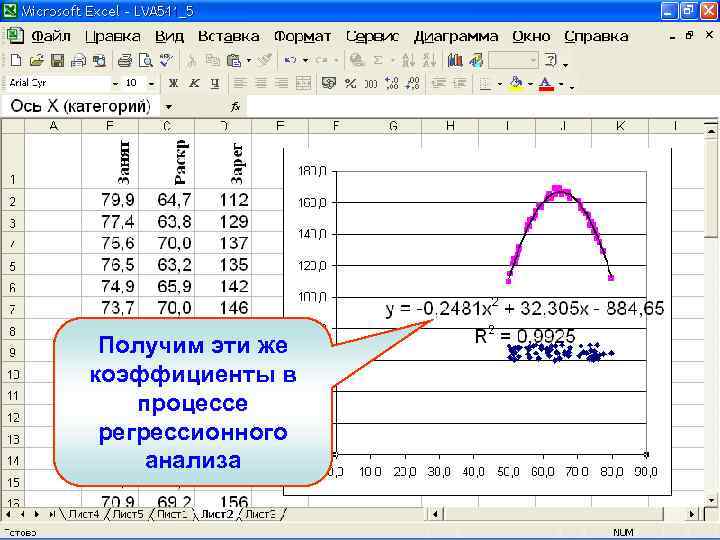Screen dimensions: 720x540
Task: Decrease decimal places icon
Action: tap(413, 83)
